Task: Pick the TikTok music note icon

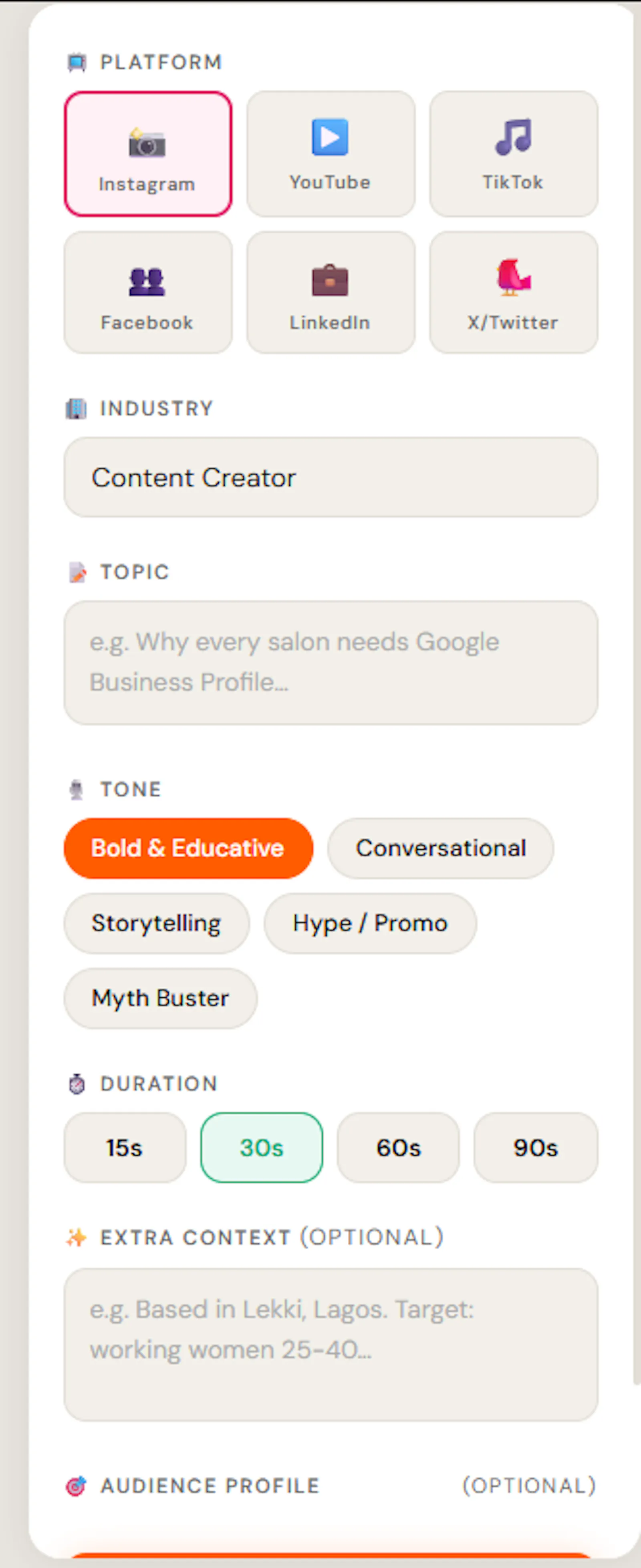Action: point(513,137)
